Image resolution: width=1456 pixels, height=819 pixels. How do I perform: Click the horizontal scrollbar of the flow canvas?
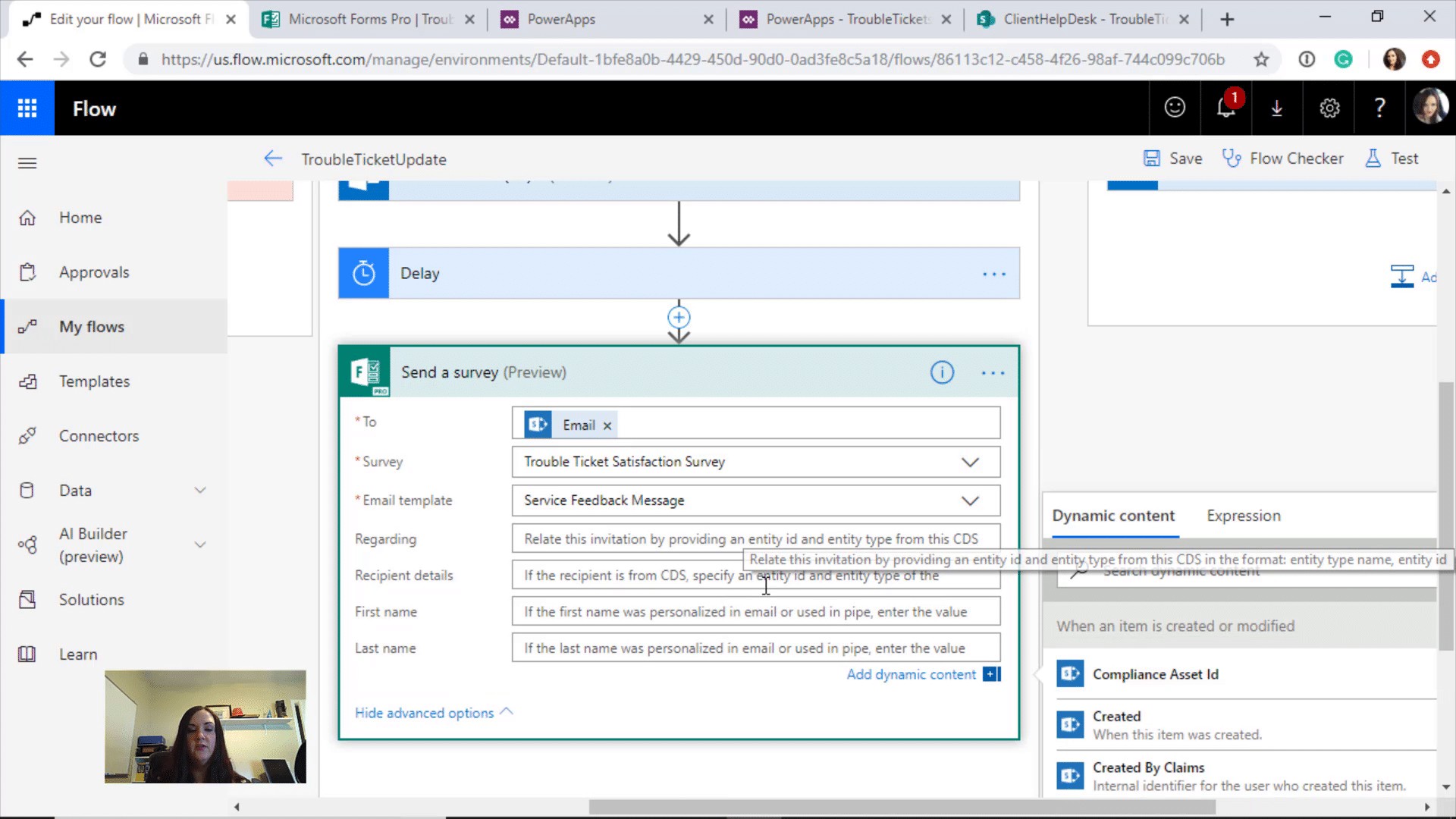click(902, 807)
